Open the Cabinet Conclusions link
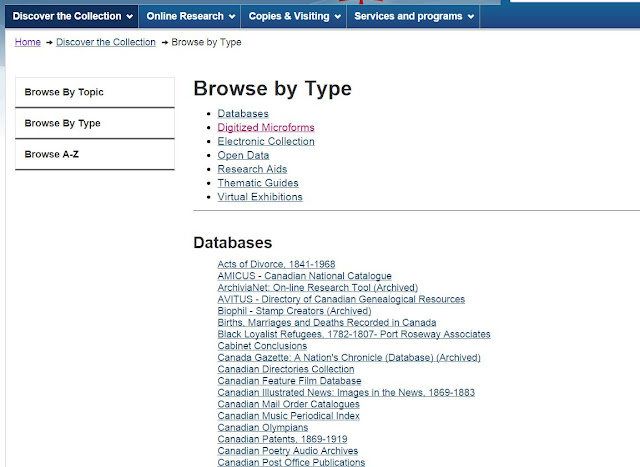This screenshot has height=467, width=640. click(262, 346)
